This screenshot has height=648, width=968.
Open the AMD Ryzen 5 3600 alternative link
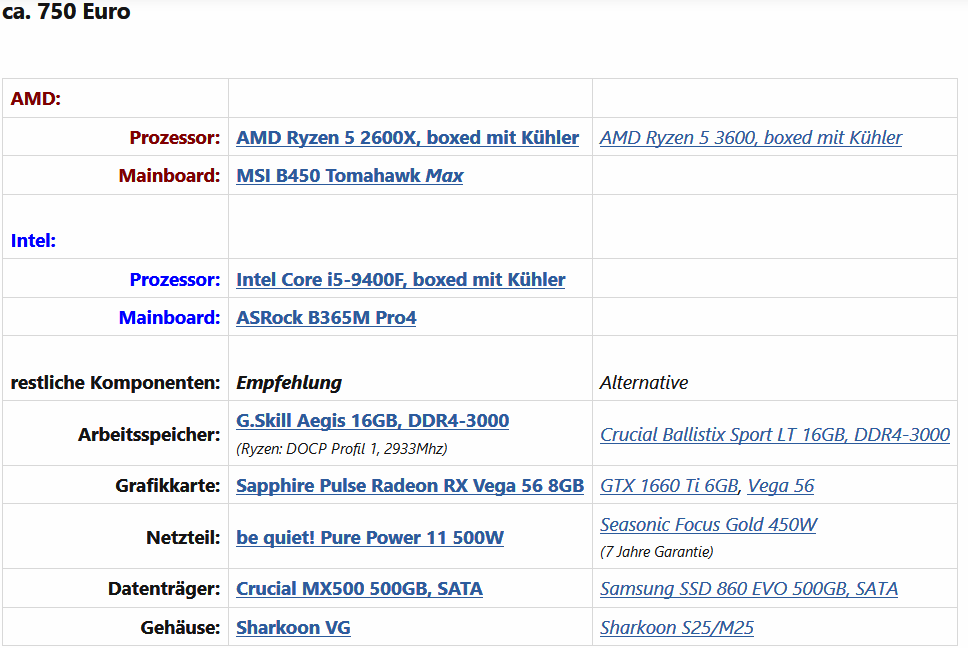(751, 138)
